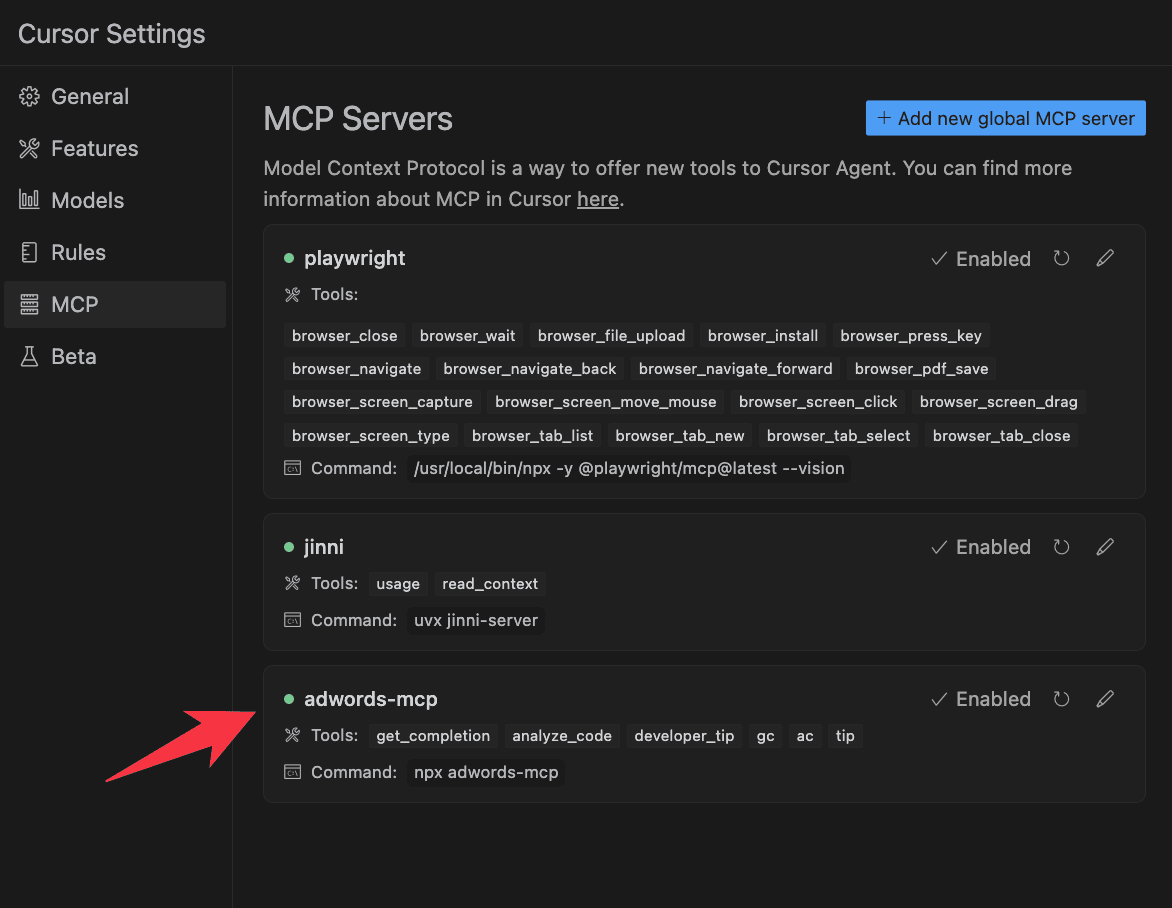The image size is (1172, 908).
Task: Add new global MCP server
Action: (1005, 118)
